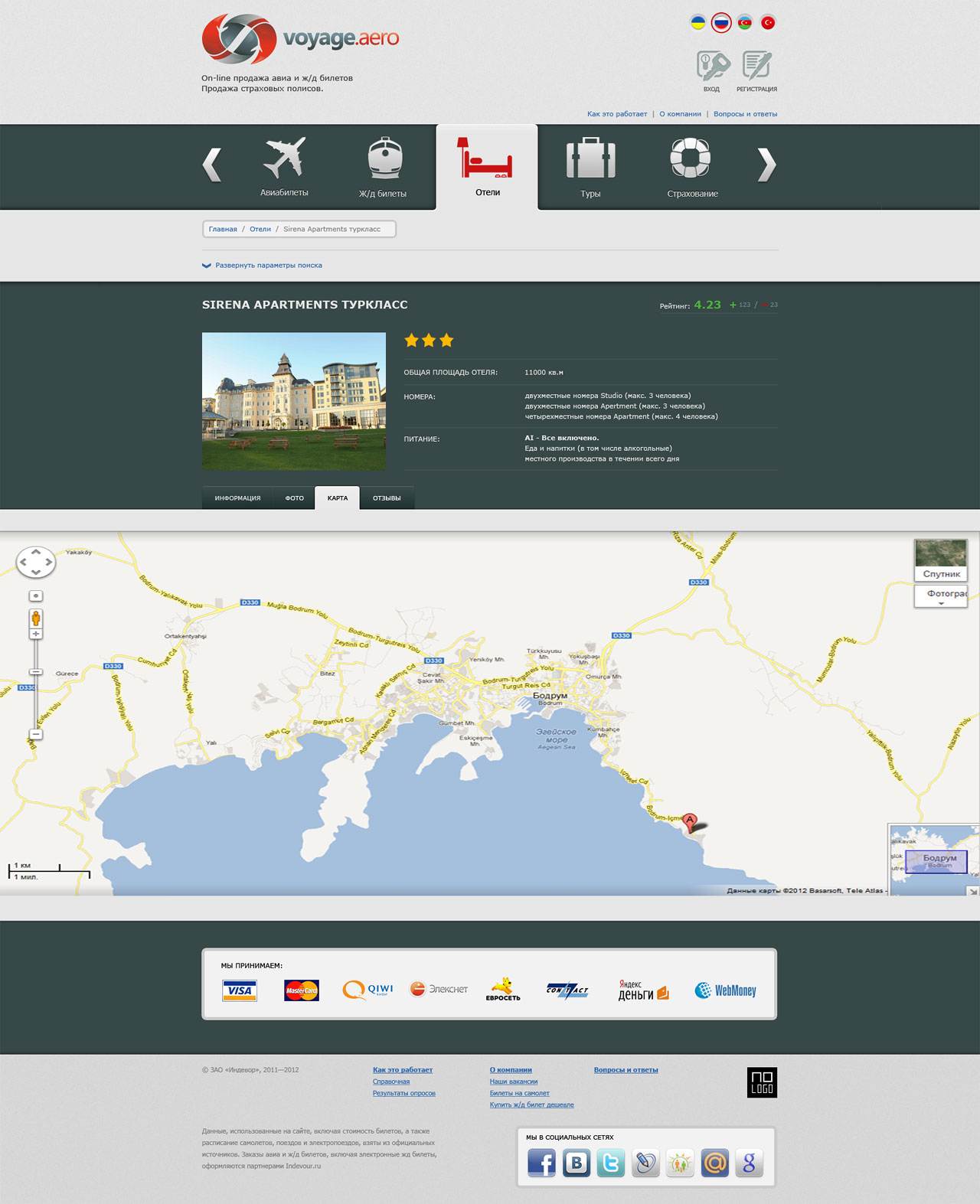Open the Информация tab

tap(237, 498)
